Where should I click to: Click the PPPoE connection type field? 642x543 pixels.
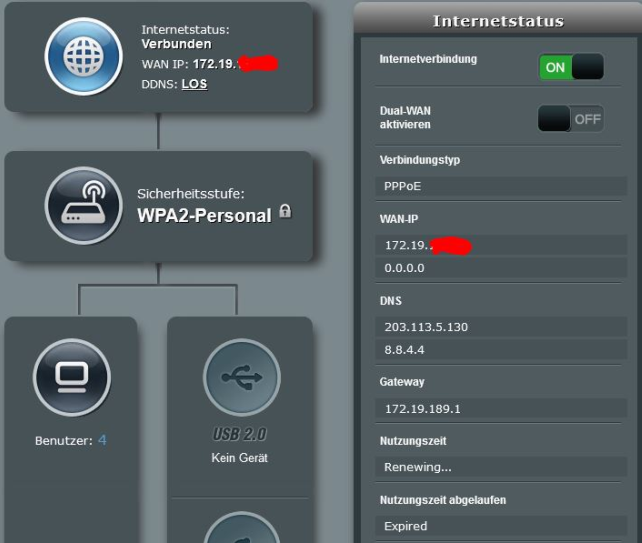click(x=501, y=186)
